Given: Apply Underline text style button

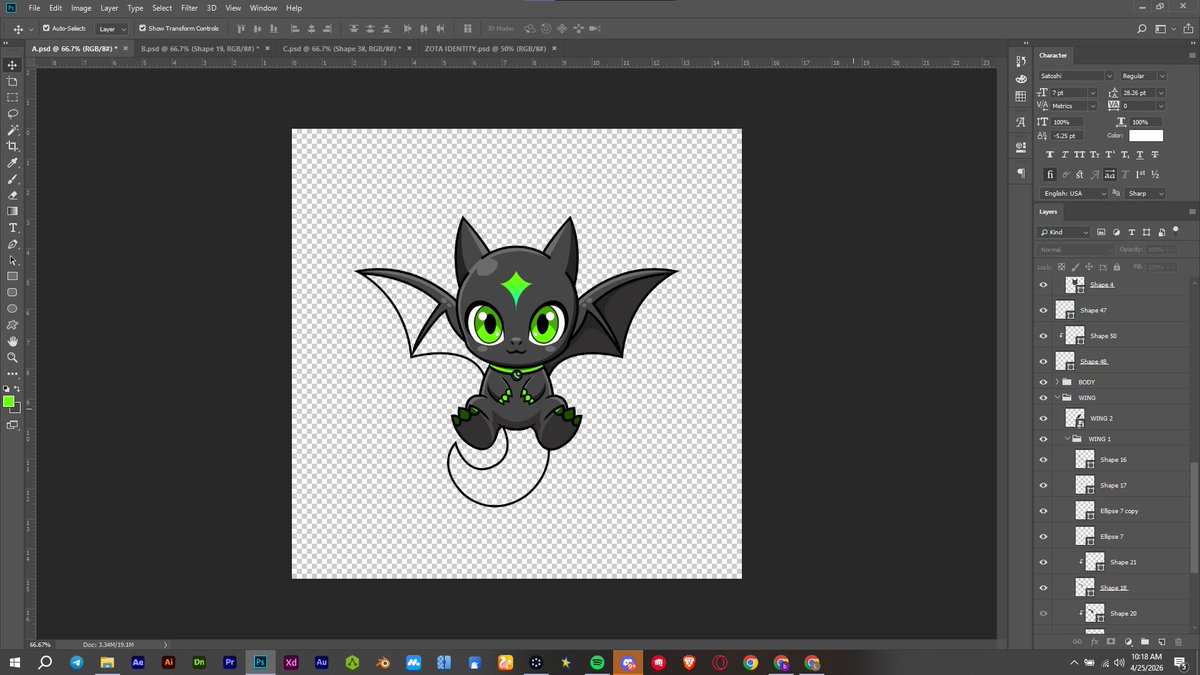Looking at the screenshot, I should (1139, 155).
